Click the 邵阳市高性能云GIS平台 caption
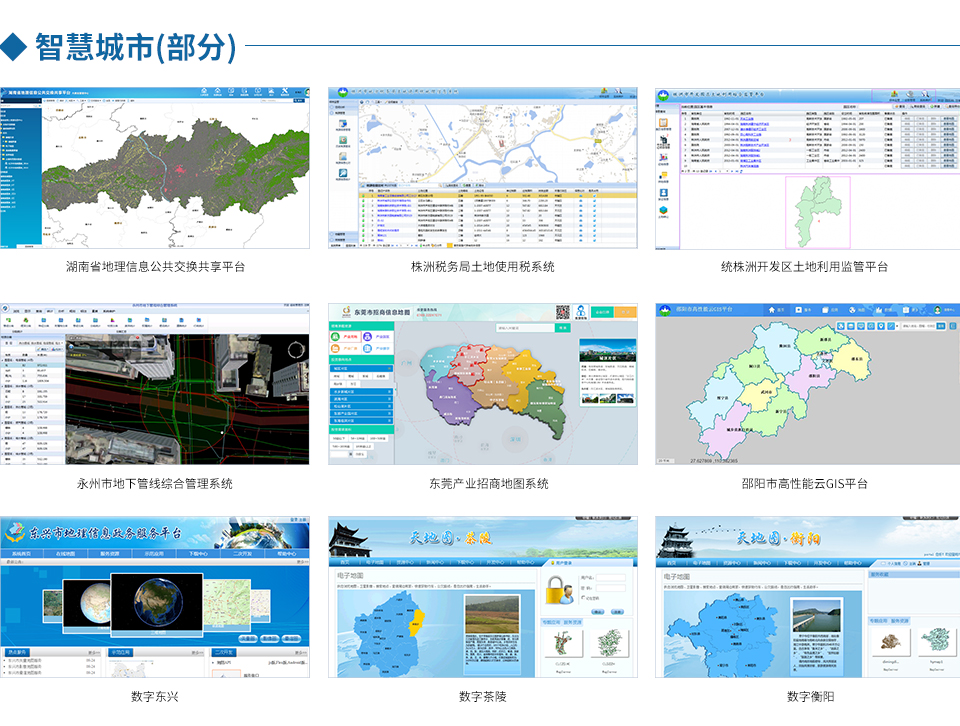The width and height of the screenshot is (960, 726). [807, 484]
